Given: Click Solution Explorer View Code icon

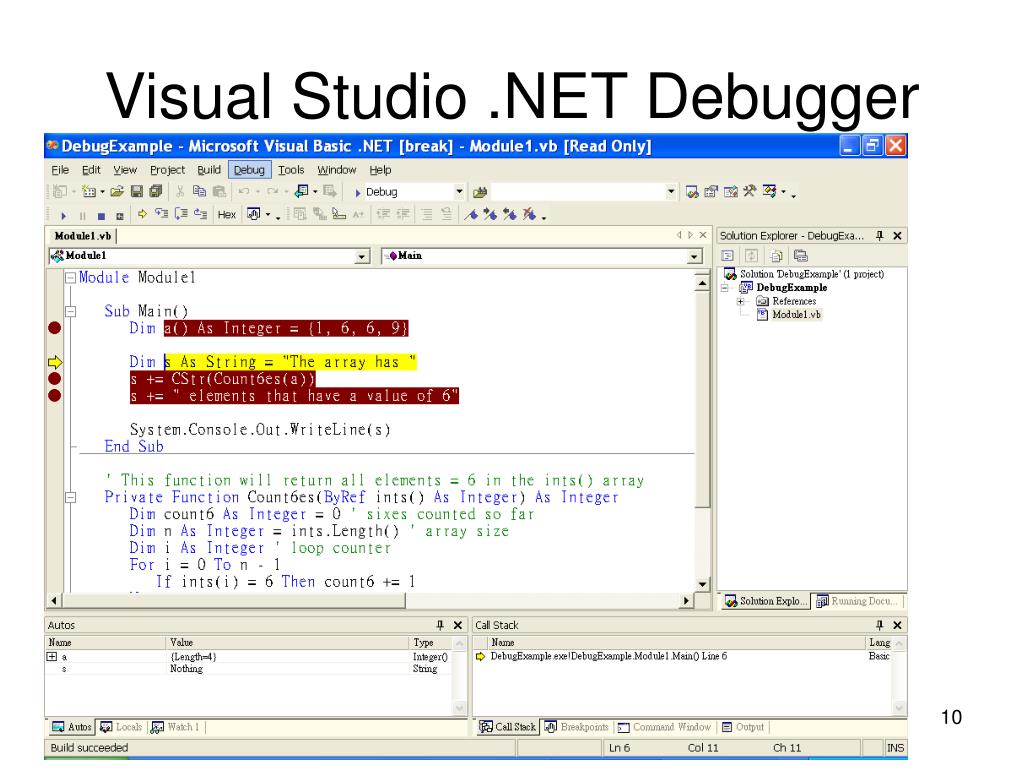Looking at the screenshot, I should [x=728, y=256].
